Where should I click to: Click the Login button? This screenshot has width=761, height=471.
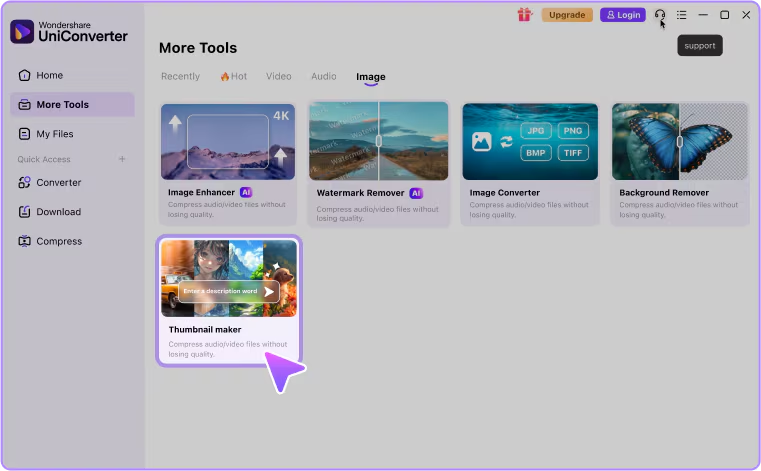[x=623, y=15]
